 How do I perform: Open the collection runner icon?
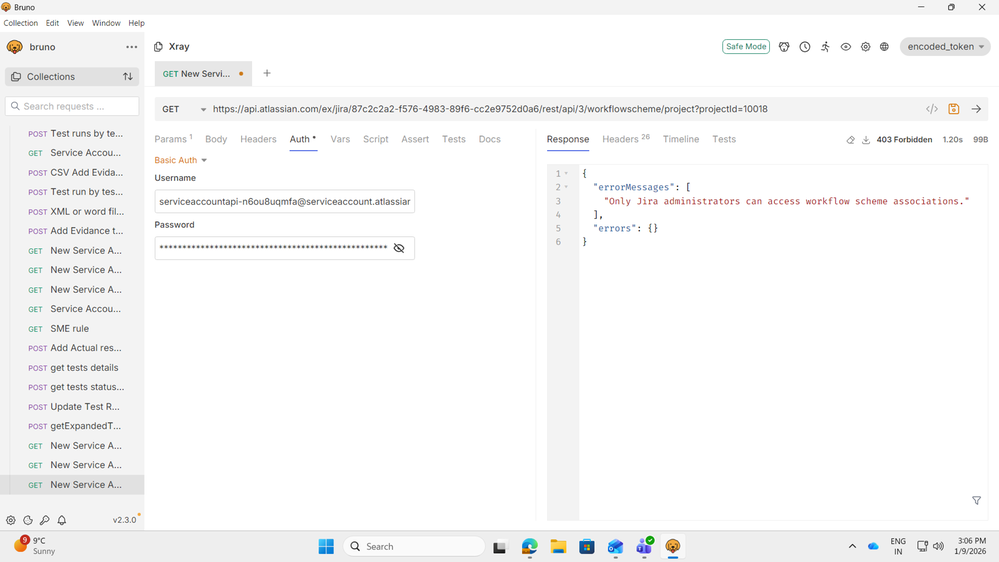(x=825, y=47)
